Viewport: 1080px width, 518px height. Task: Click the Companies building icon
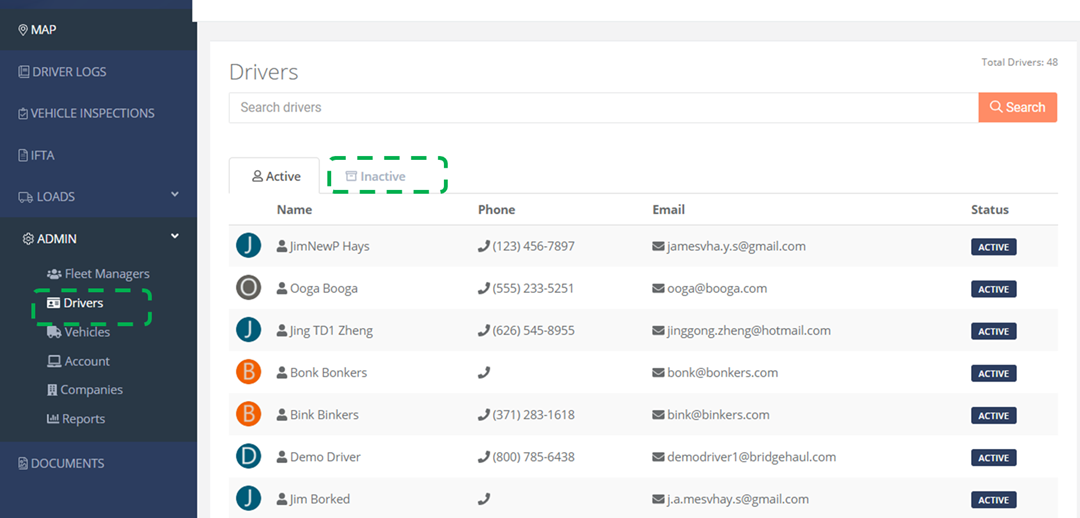click(52, 390)
